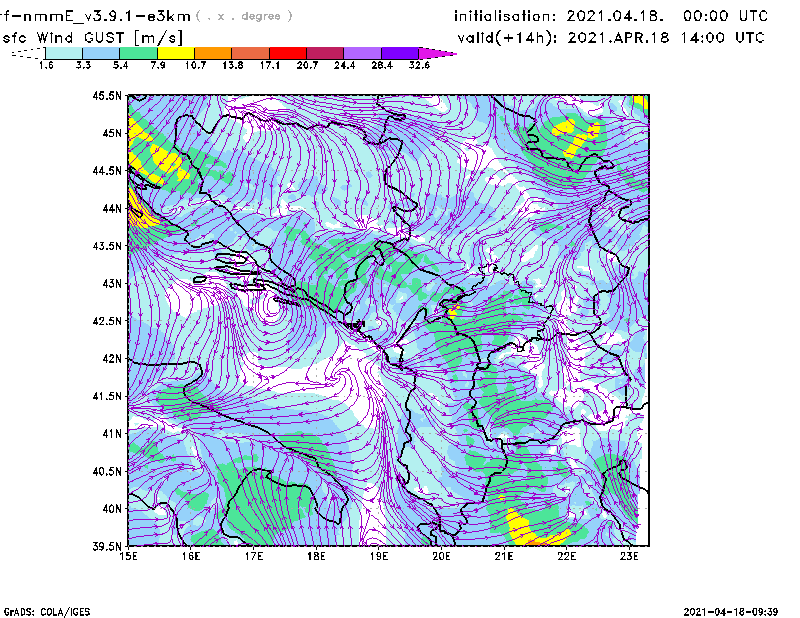Click legend value 17.1
The width and height of the screenshot is (800, 618).
coord(269,65)
